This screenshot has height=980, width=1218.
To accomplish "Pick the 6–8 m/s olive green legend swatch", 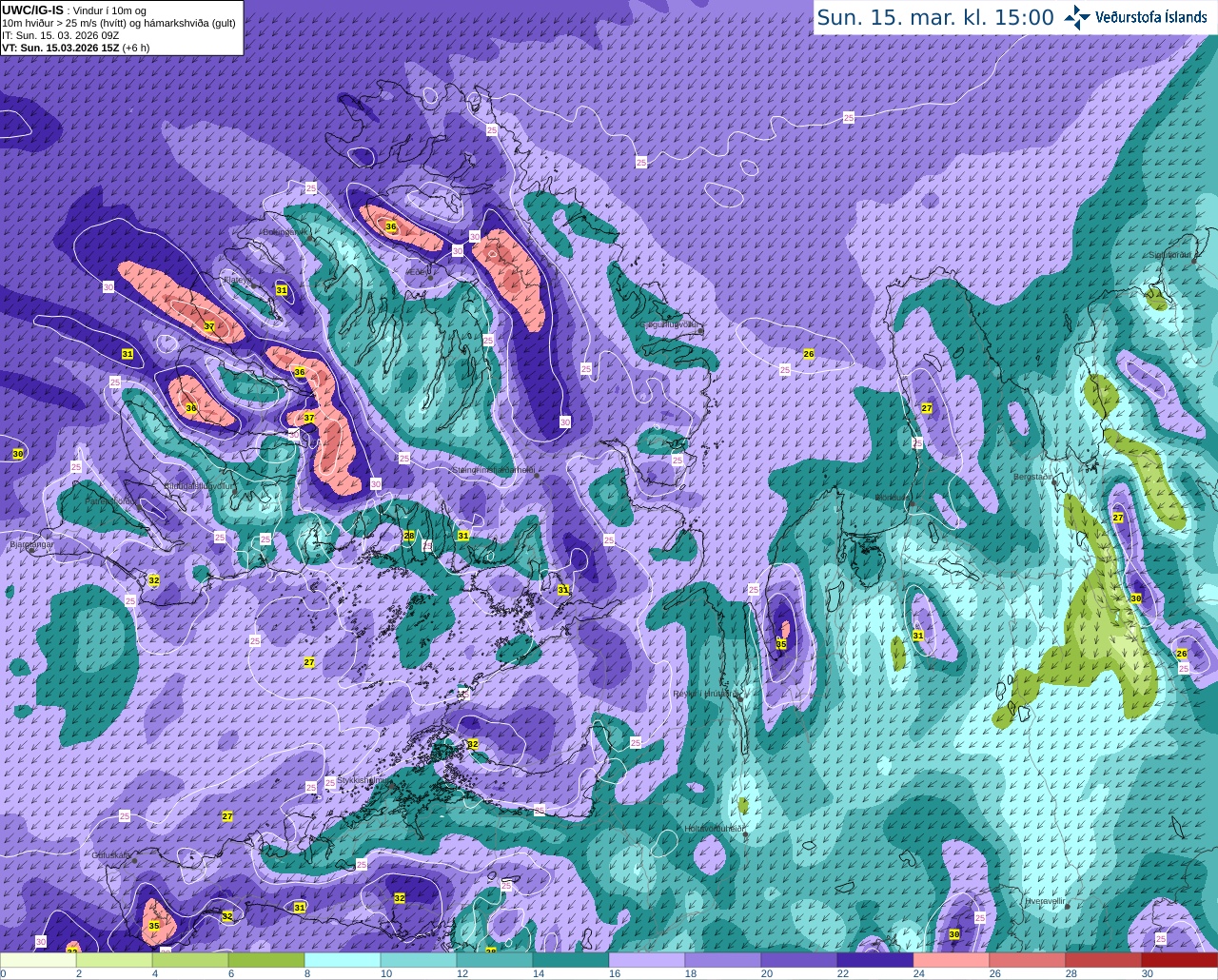I will (x=266, y=960).
